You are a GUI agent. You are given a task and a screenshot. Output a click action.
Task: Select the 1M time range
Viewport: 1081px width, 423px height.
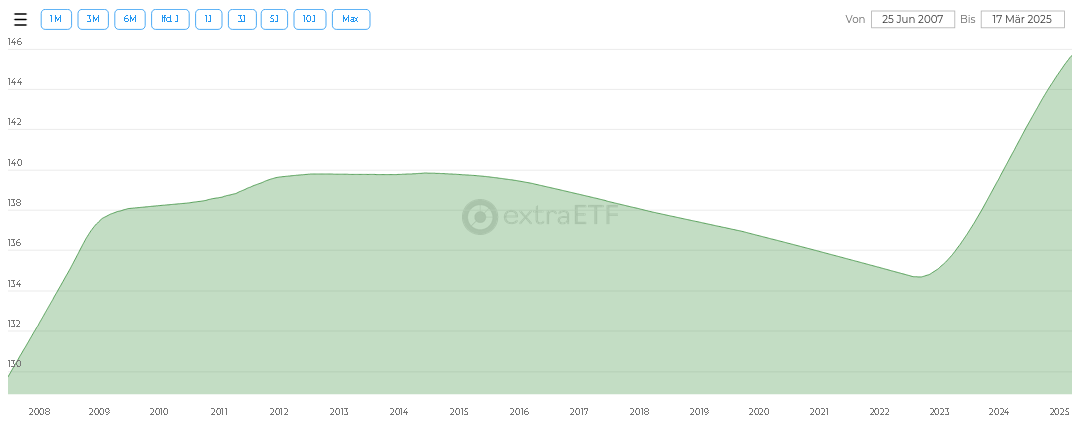click(x=56, y=19)
